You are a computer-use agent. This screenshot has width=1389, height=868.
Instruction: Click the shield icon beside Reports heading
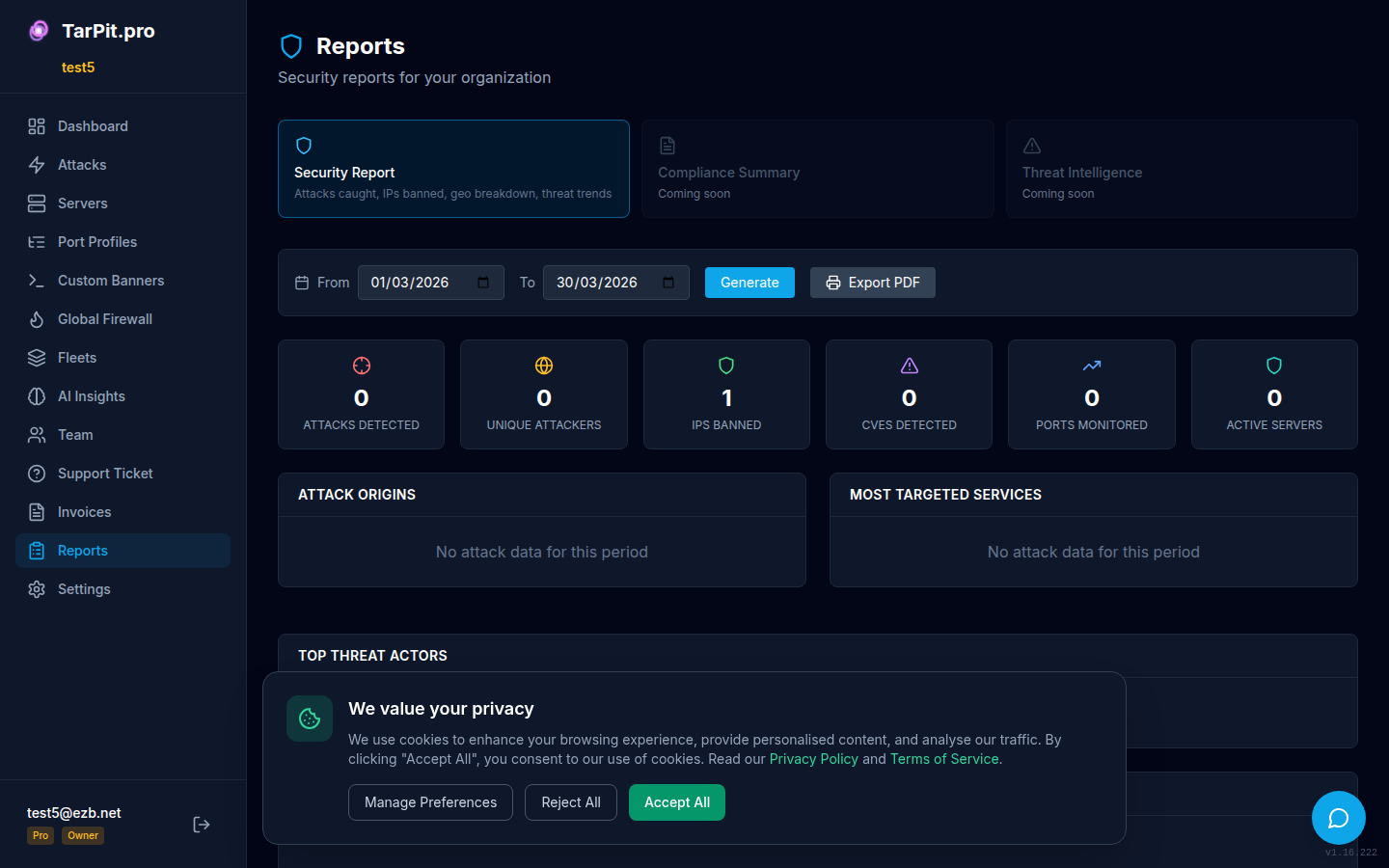(291, 46)
